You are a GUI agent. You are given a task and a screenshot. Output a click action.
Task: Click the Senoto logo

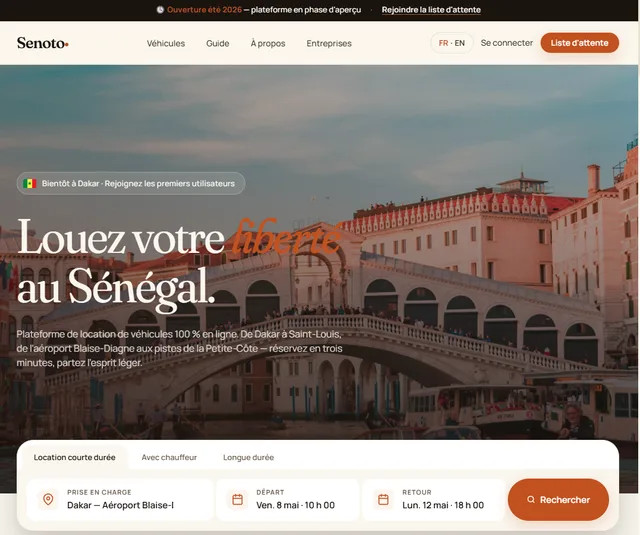42,43
